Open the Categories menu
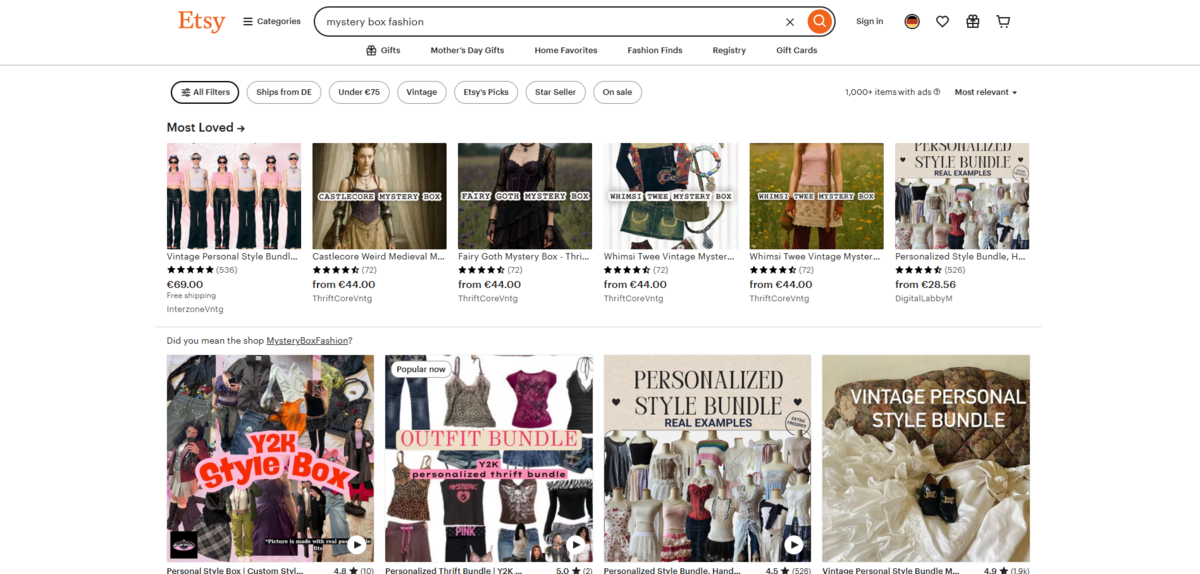This screenshot has height=574, width=1200. coord(271,21)
